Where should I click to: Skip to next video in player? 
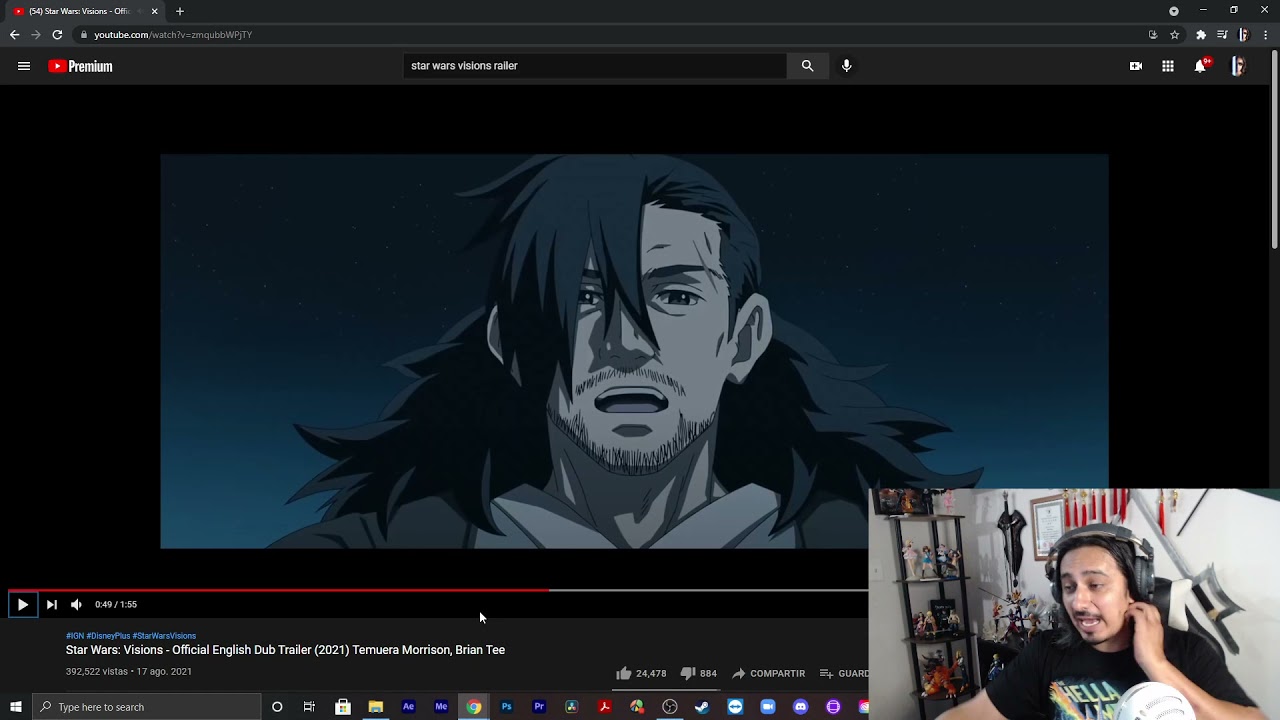click(x=52, y=604)
